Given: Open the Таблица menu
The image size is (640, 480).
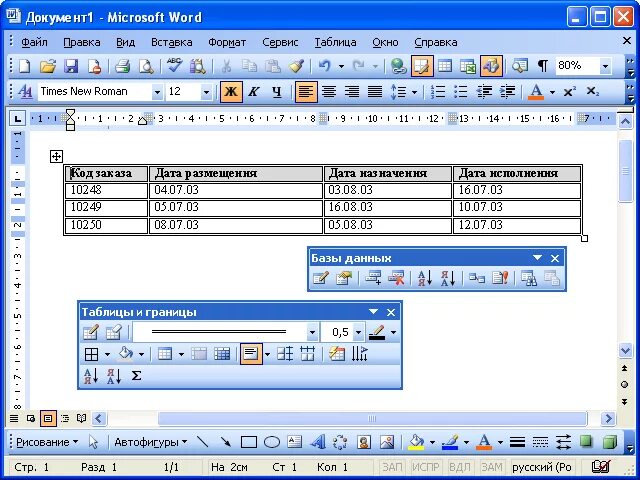Looking at the screenshot, I should [x=335, y=42].
